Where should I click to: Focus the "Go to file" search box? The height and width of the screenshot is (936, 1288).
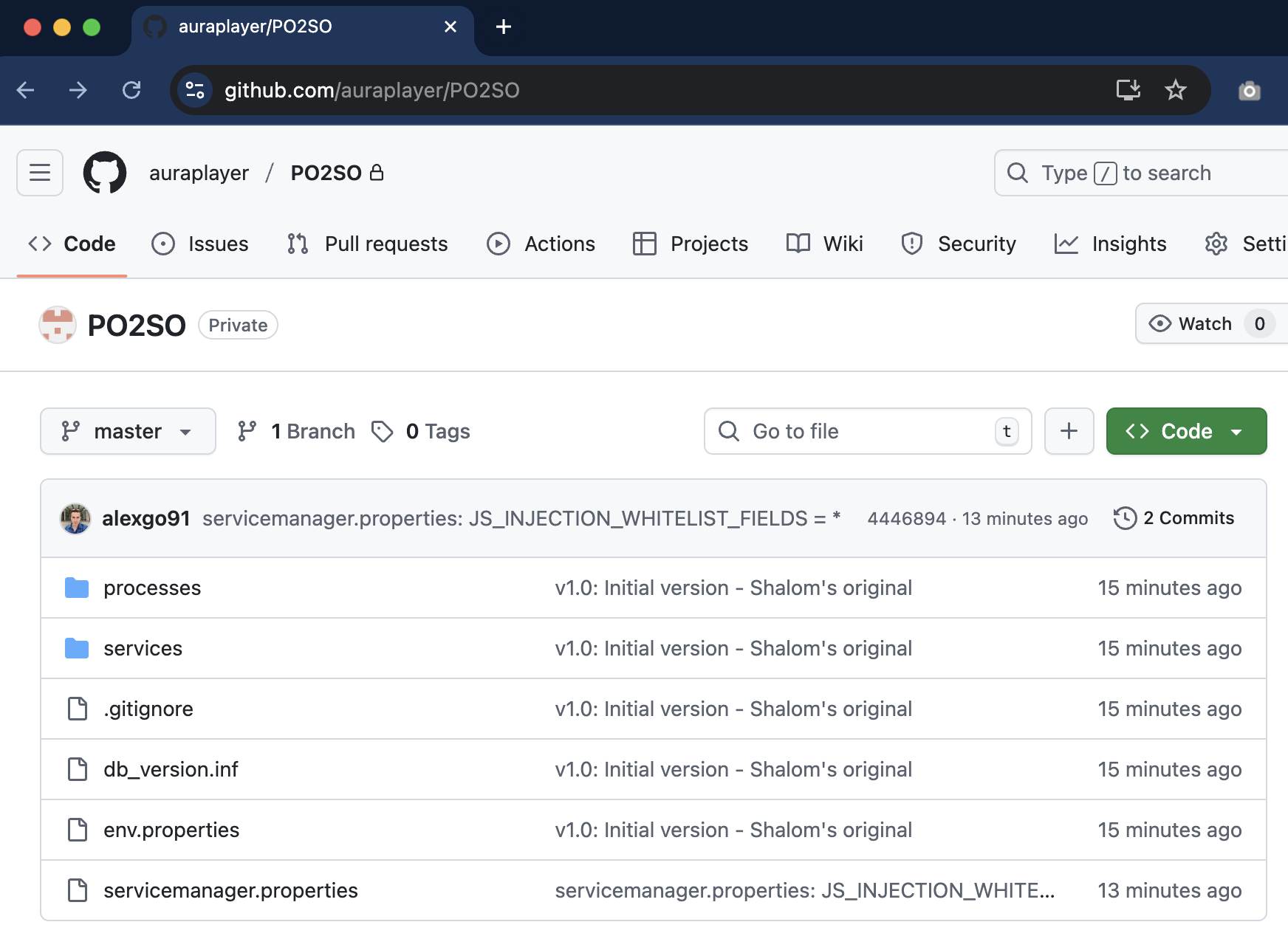[x=867, y=431]
